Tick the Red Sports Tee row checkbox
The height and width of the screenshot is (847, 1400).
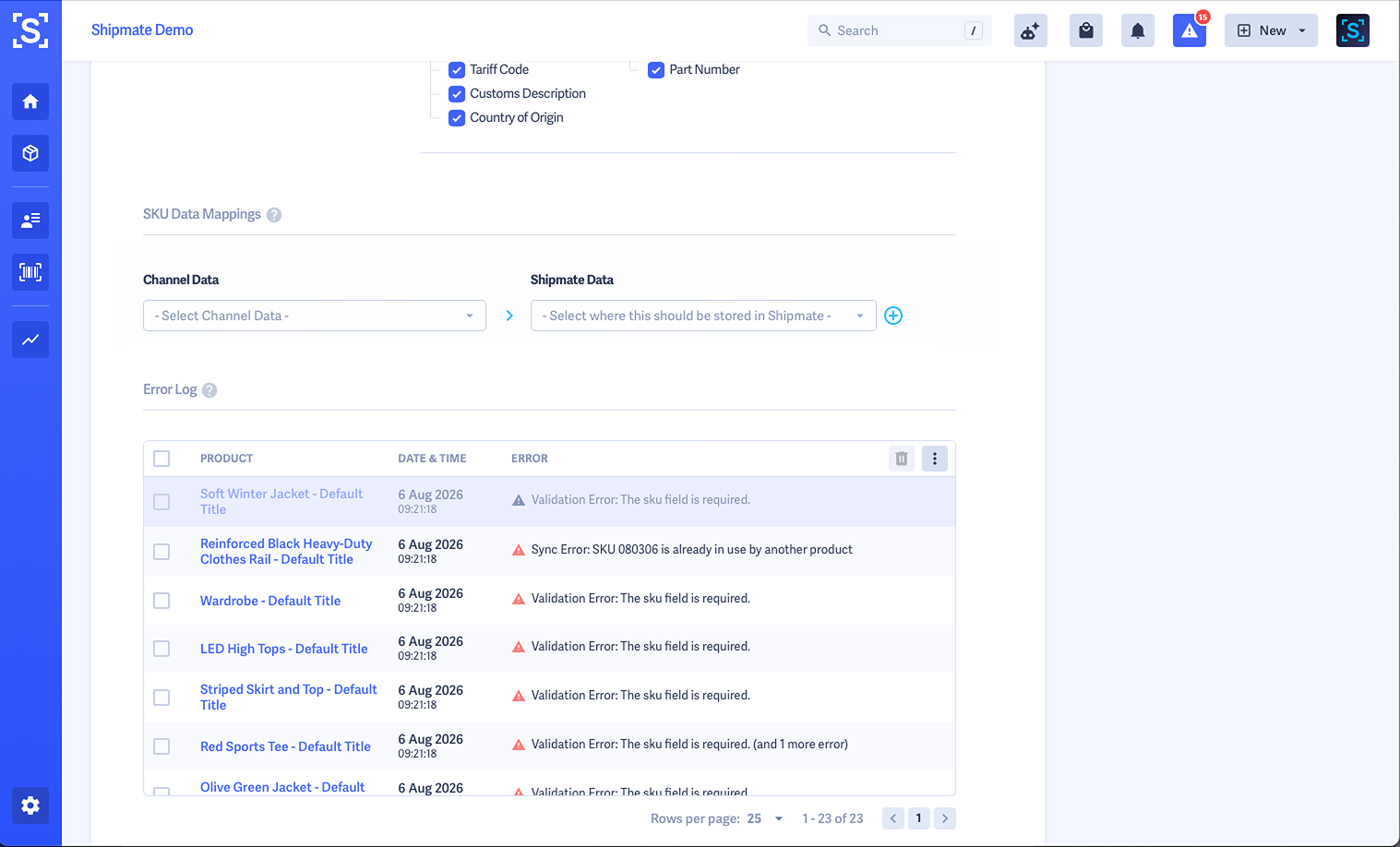[162, 746]
